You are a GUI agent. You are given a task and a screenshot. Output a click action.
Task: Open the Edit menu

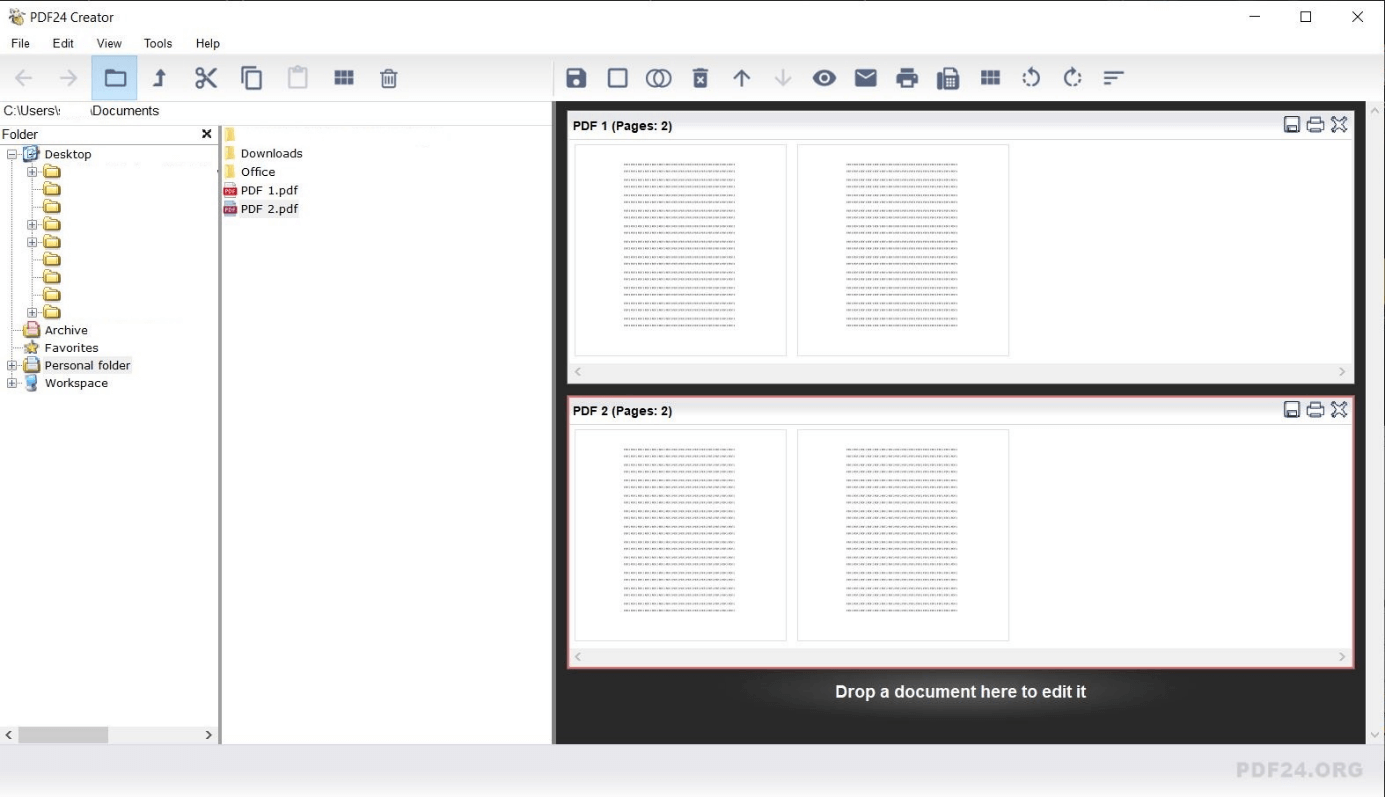[63, 43]
